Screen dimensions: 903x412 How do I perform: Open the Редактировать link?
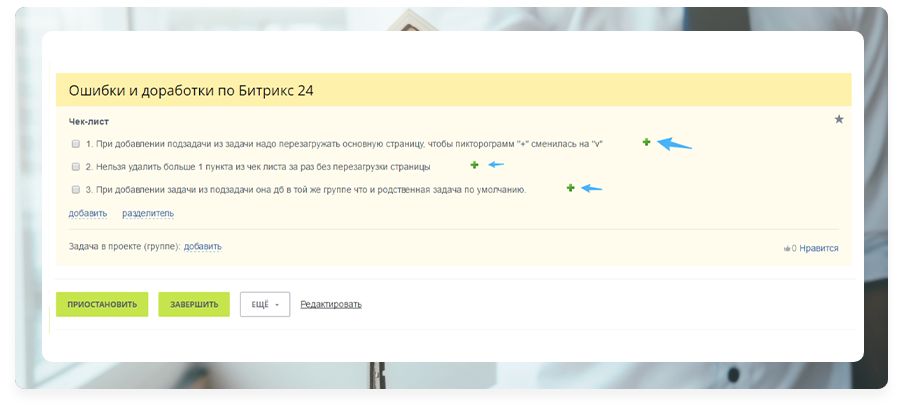pos(331,304)
